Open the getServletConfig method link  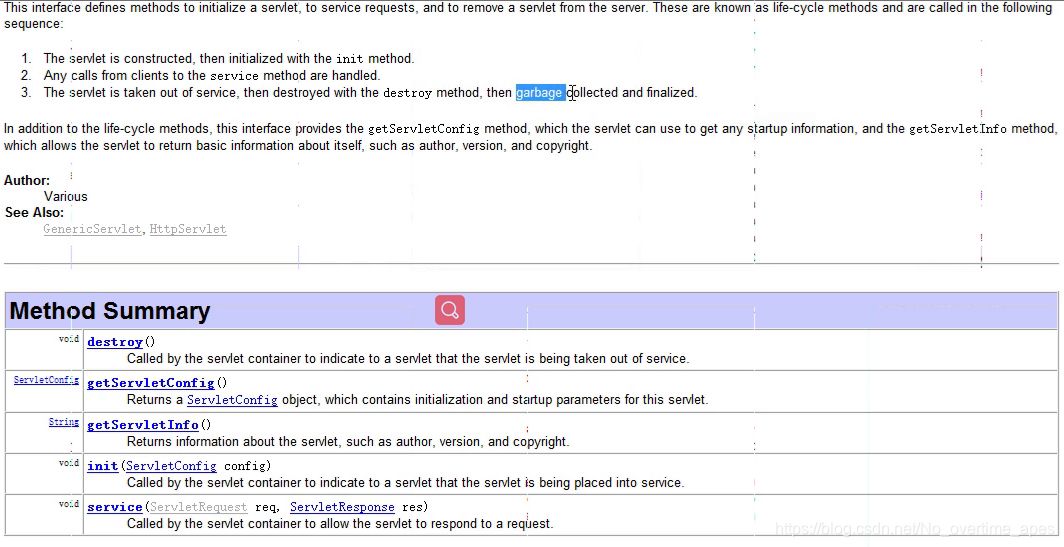151,383
